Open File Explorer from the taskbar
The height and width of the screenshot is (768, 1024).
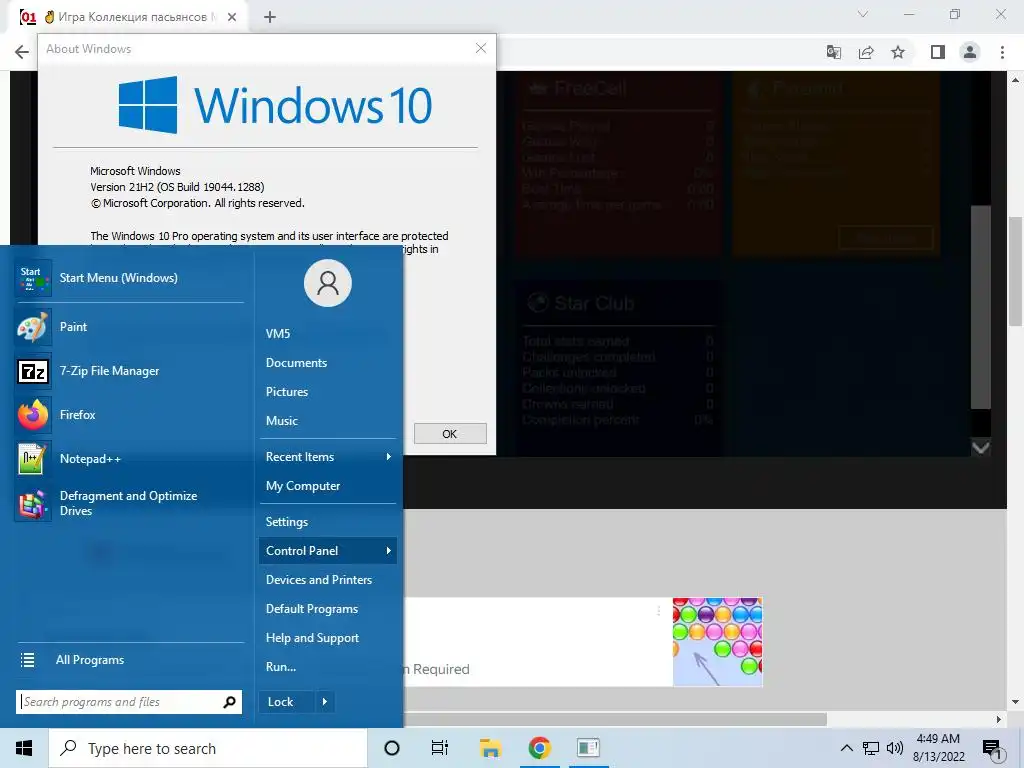tap(490, 748)
